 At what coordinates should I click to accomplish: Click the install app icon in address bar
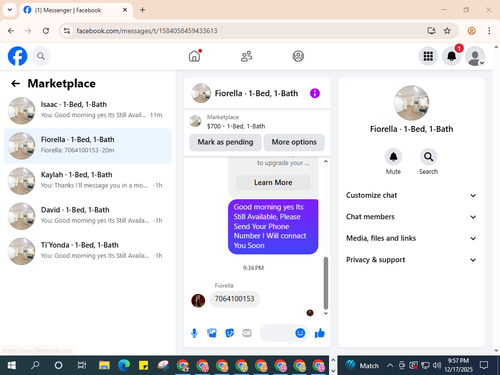click(431, 31)
